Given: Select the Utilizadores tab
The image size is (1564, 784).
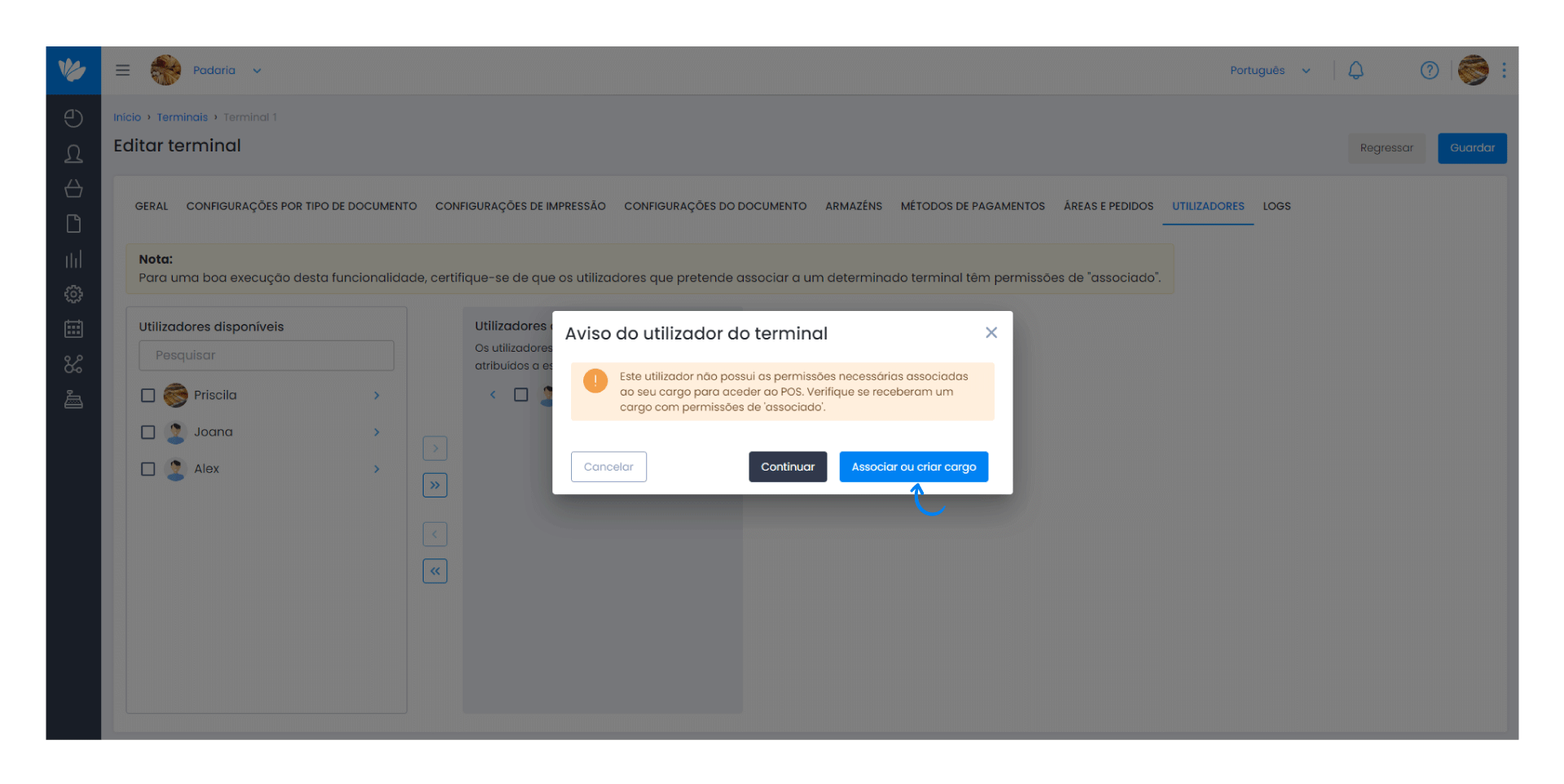Looking at the screenshot, I should pyautogui.click(x=1208, y=206).
